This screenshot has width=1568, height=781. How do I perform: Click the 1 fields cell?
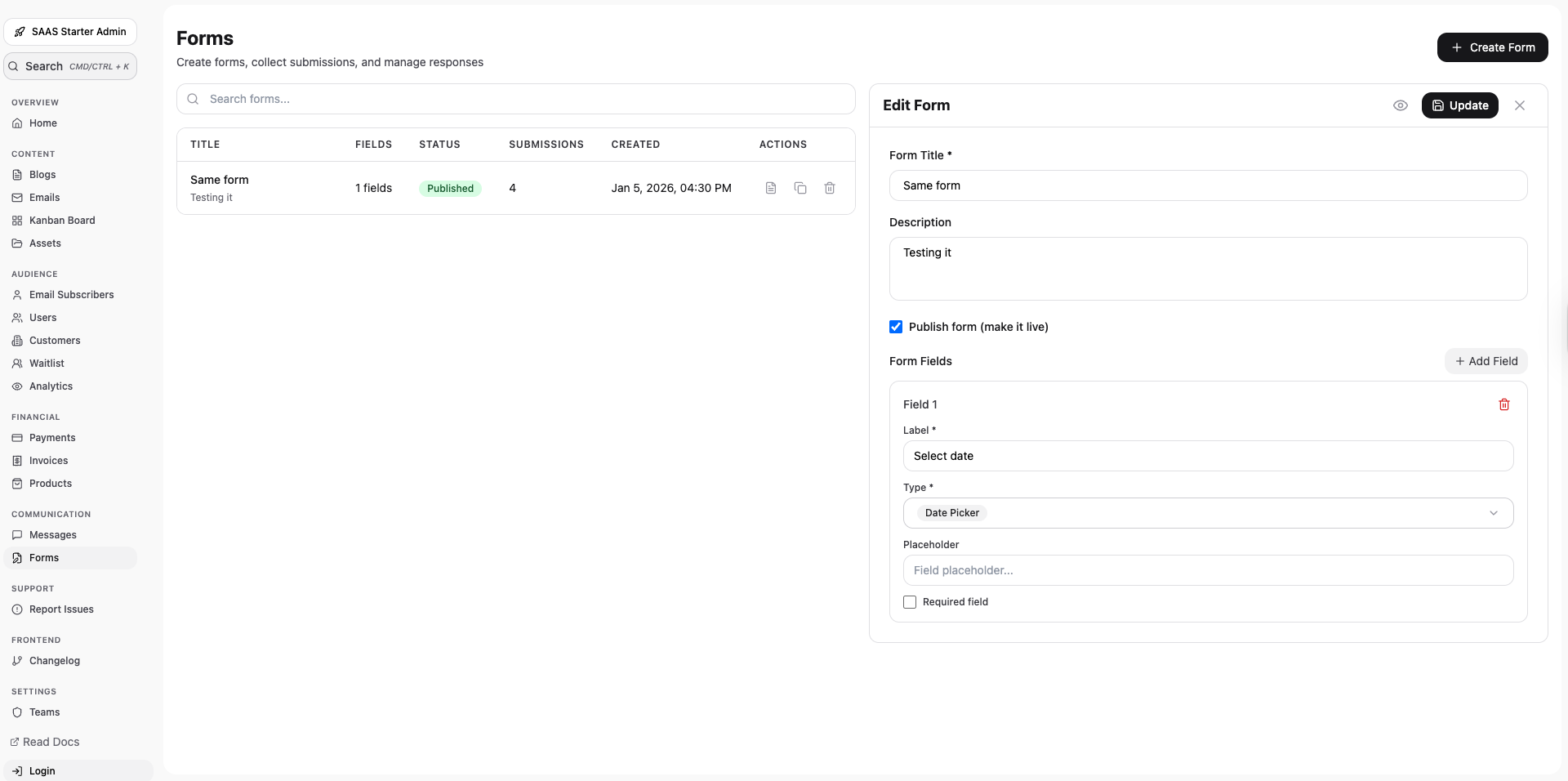373,188
